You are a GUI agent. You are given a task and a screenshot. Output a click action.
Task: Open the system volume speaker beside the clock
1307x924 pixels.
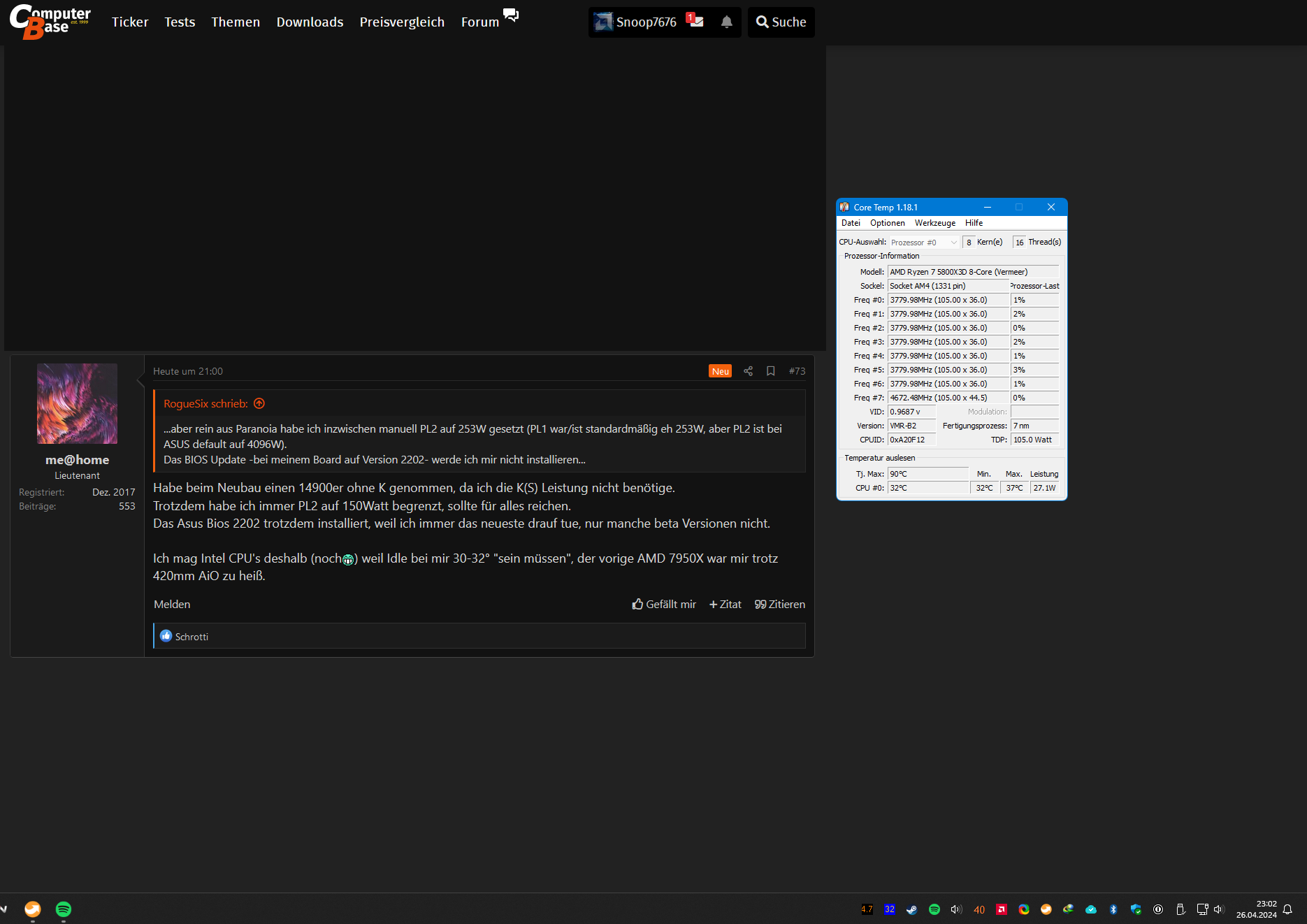[x=1219, y=909]
